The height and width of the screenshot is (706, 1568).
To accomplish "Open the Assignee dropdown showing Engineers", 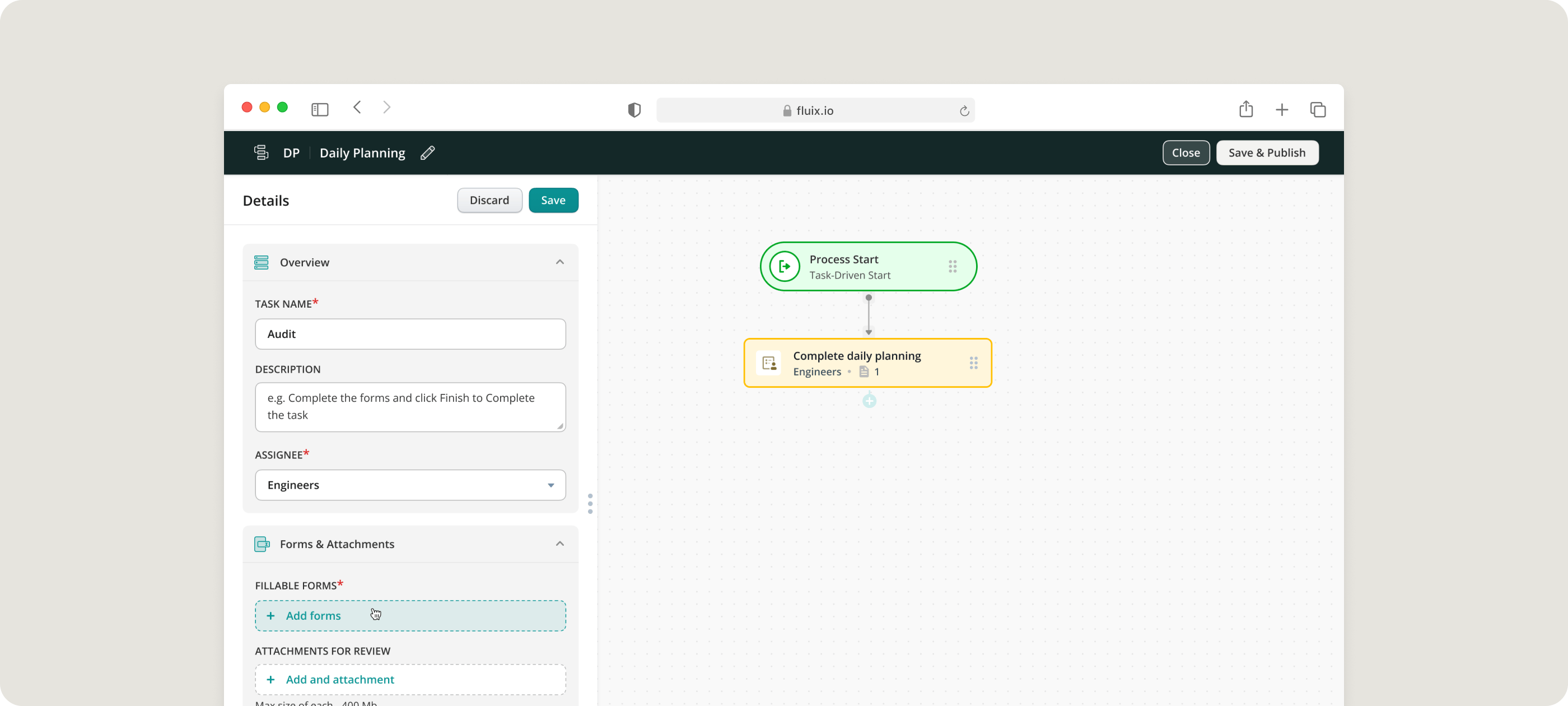I will [410, 485].
